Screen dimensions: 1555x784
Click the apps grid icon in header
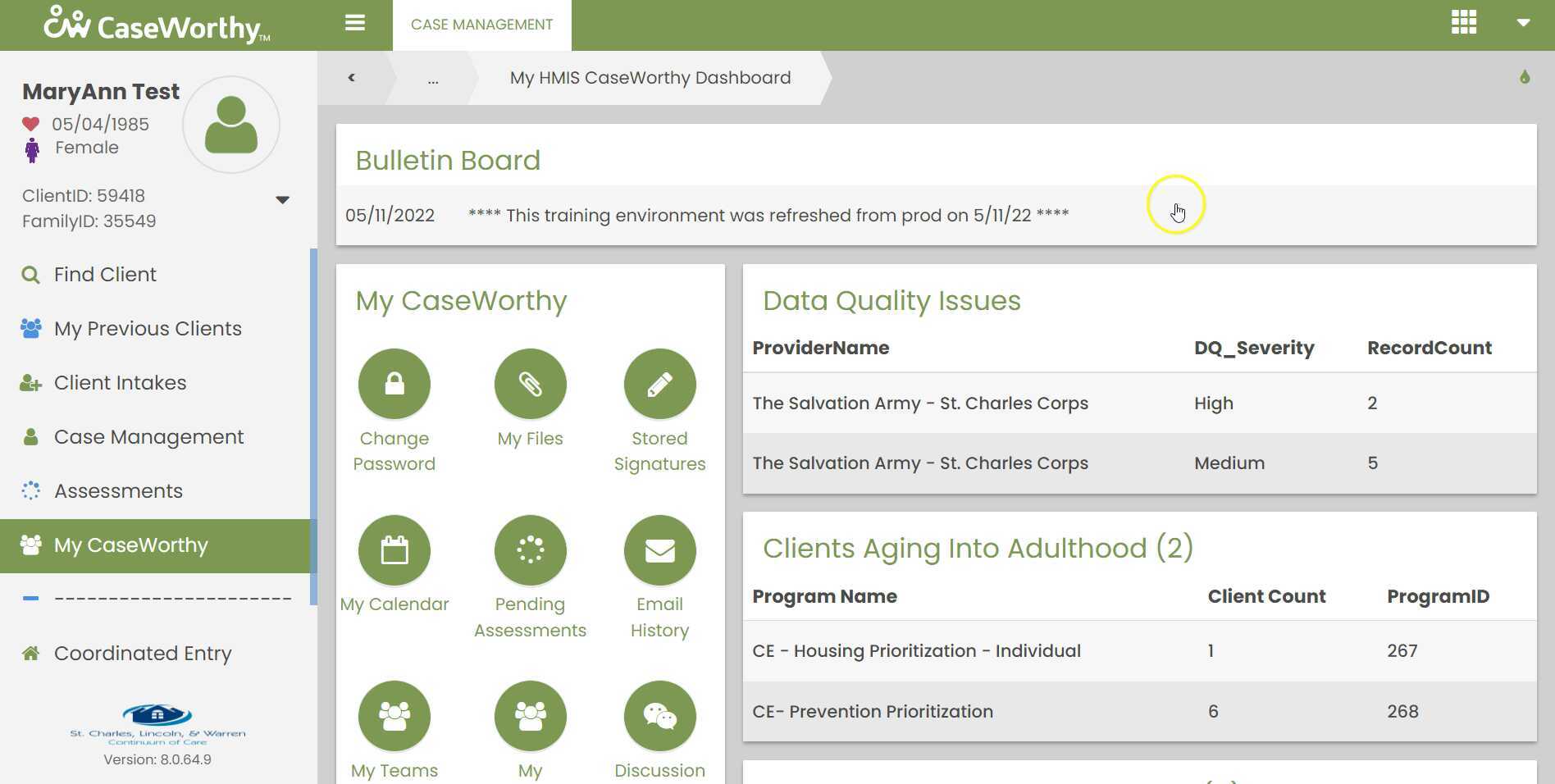point(1464,22)
